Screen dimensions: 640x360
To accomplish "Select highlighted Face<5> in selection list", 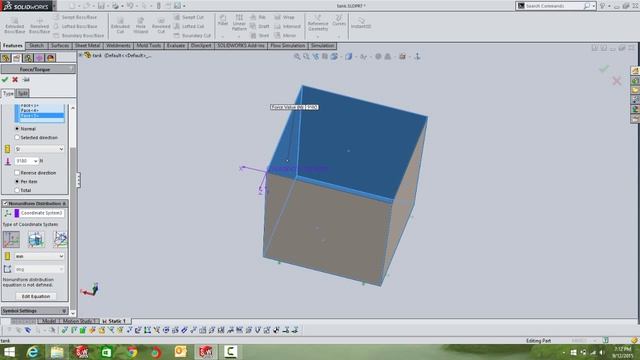I will tap(42, 116).
